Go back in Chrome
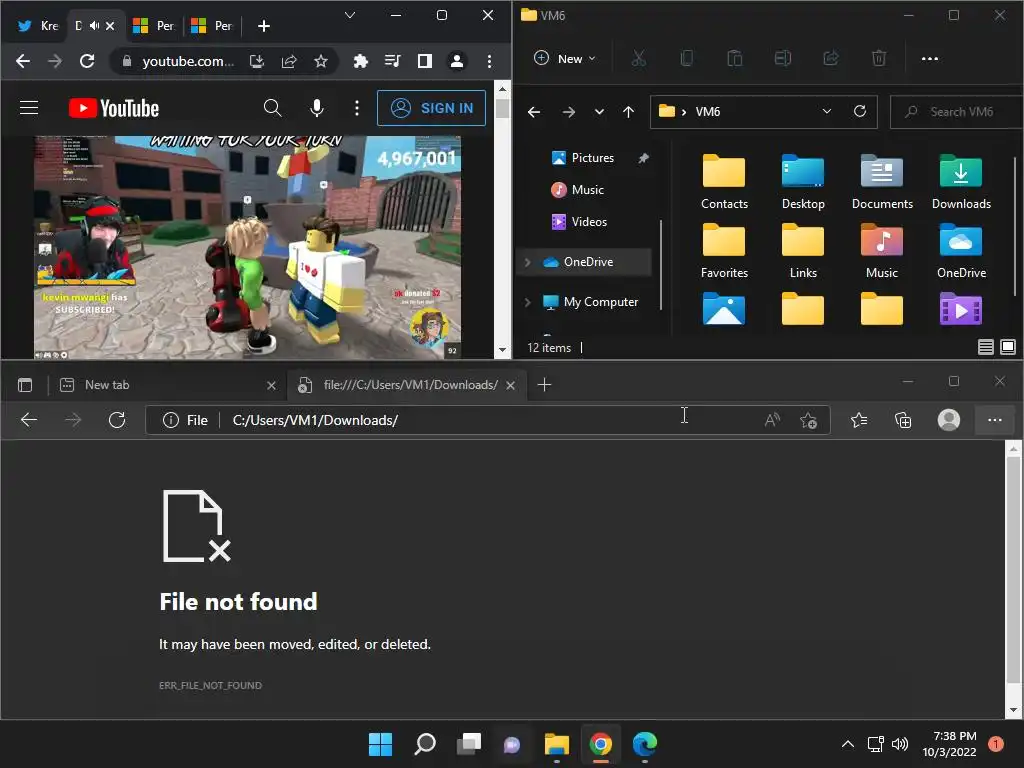This screenshot has width=1024, height=768. coord(23,61)
